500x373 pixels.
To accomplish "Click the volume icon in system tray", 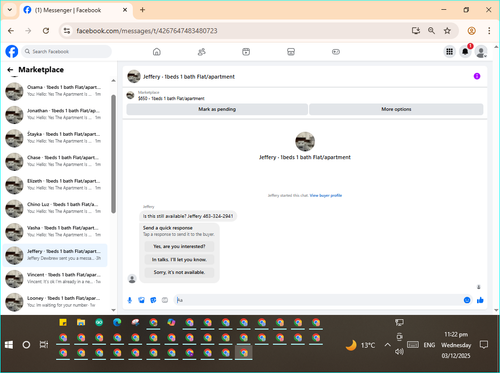I will pyautogui.click(x=399, y=352).
